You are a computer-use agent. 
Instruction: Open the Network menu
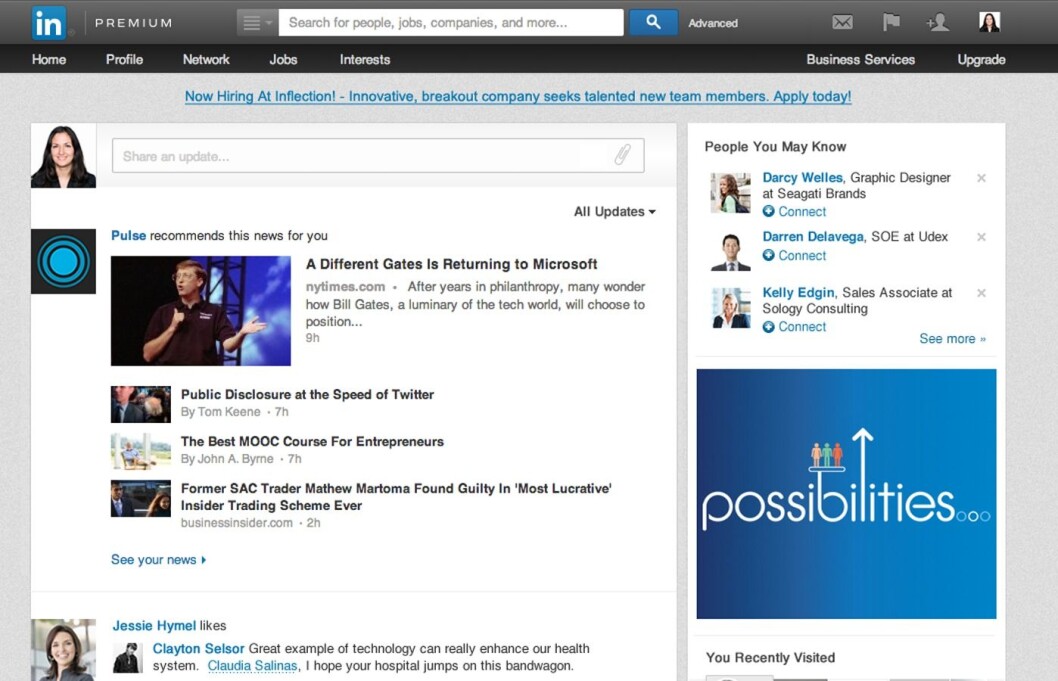206,59
